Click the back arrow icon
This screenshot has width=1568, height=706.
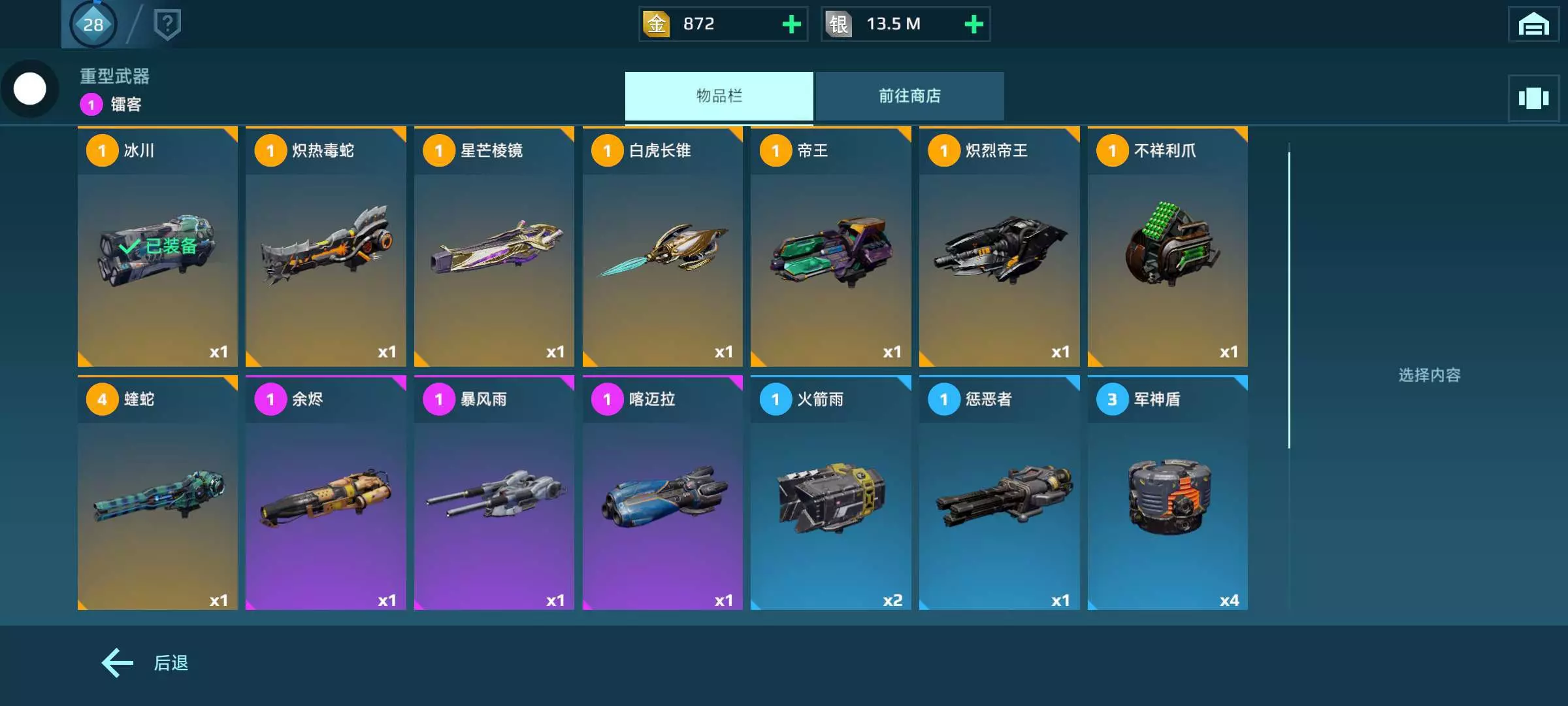click(118, 663)
